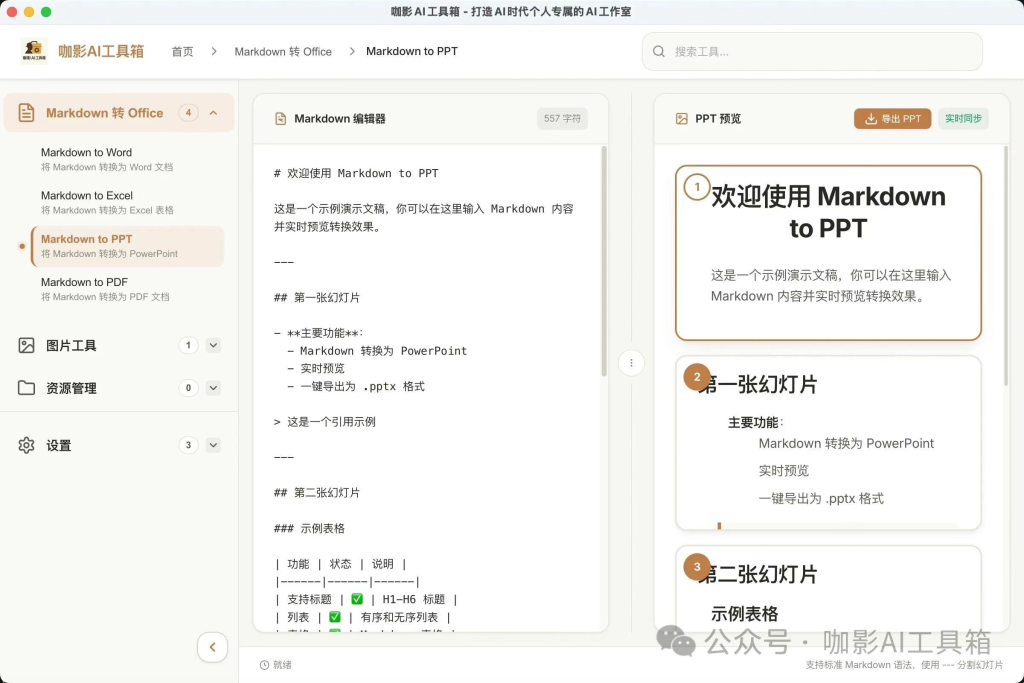
Task: Select the 图片工具 image tools icon
Action: click(26, 345)
